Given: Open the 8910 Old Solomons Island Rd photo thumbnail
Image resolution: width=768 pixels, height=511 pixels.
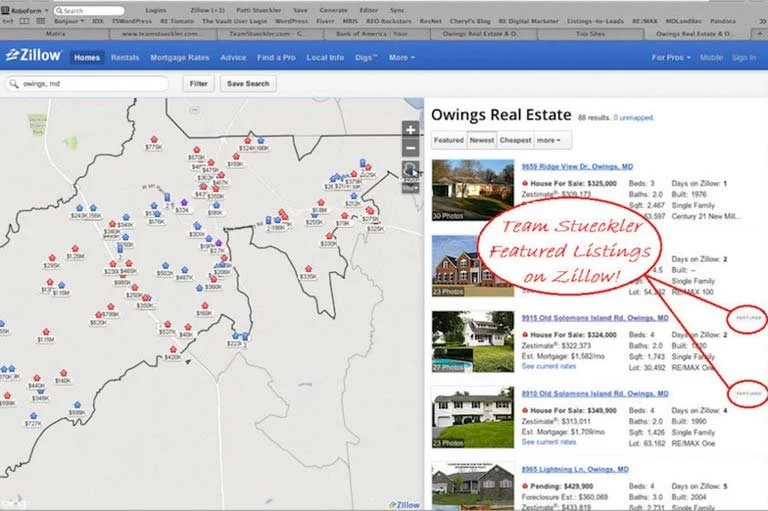Looking at the screenshot, I should coord(473,417).
